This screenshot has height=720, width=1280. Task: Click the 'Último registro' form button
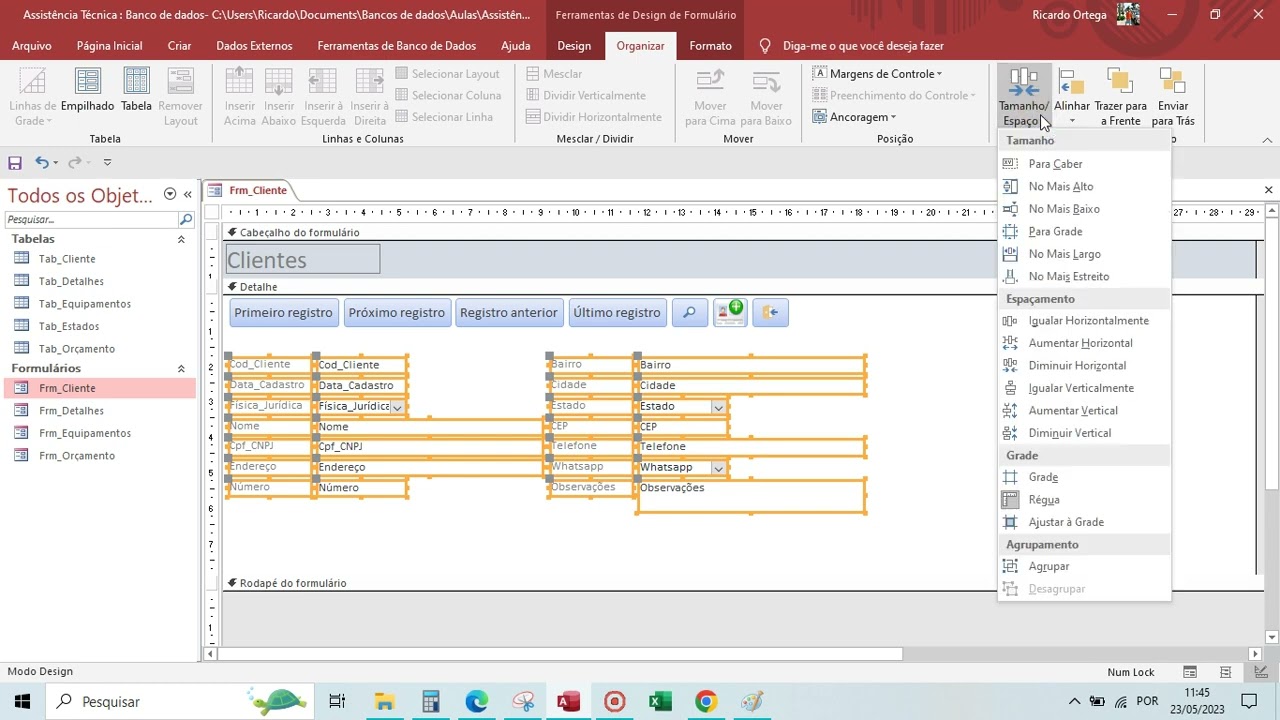click(x=617, y=313)
